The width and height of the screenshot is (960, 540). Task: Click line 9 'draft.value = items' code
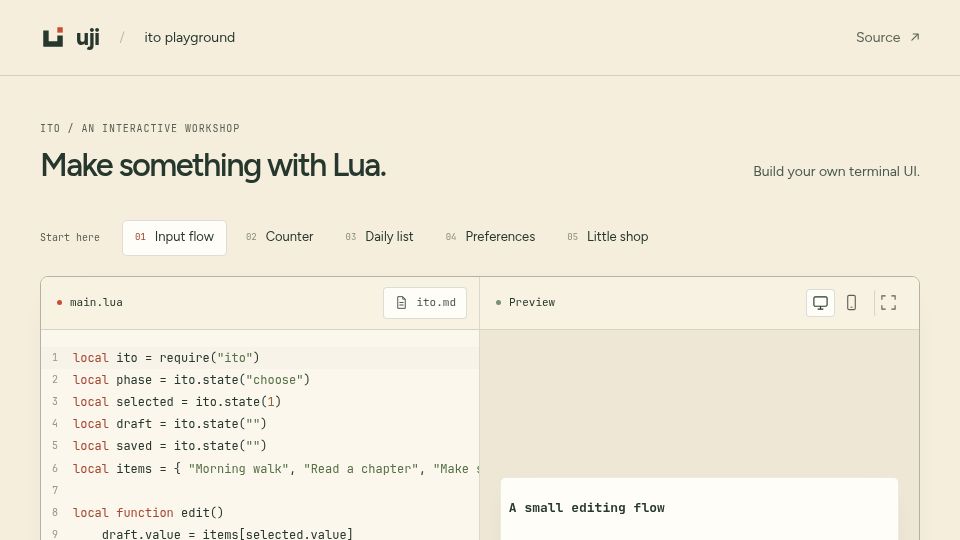point(227,534)
